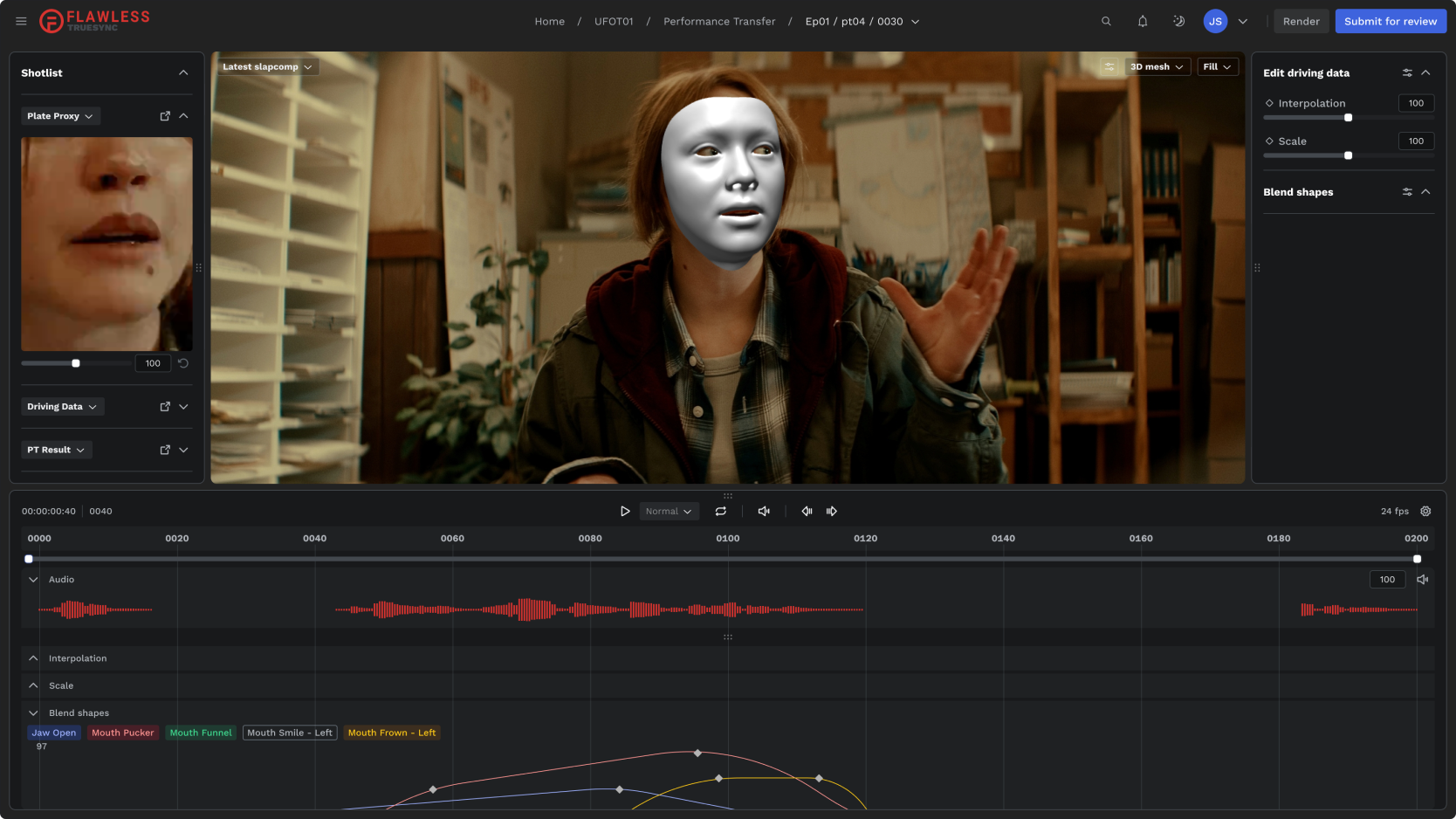Viewport: 1456px width, 819px height.
Task: Navigate to Home breadcrumb
Action: pyautogui.click(x=549, y=22)
